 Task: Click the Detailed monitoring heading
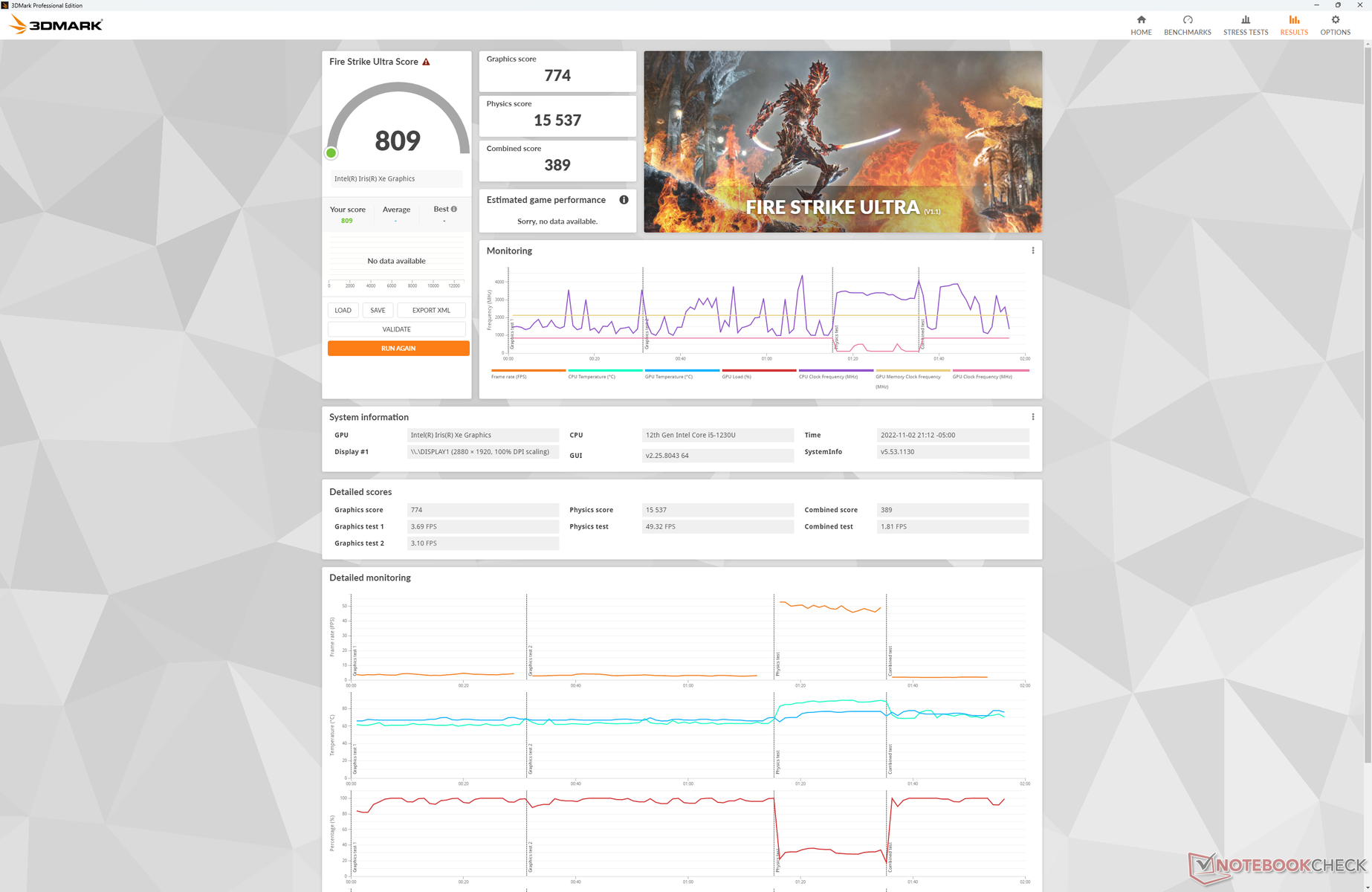pos(370,578)
